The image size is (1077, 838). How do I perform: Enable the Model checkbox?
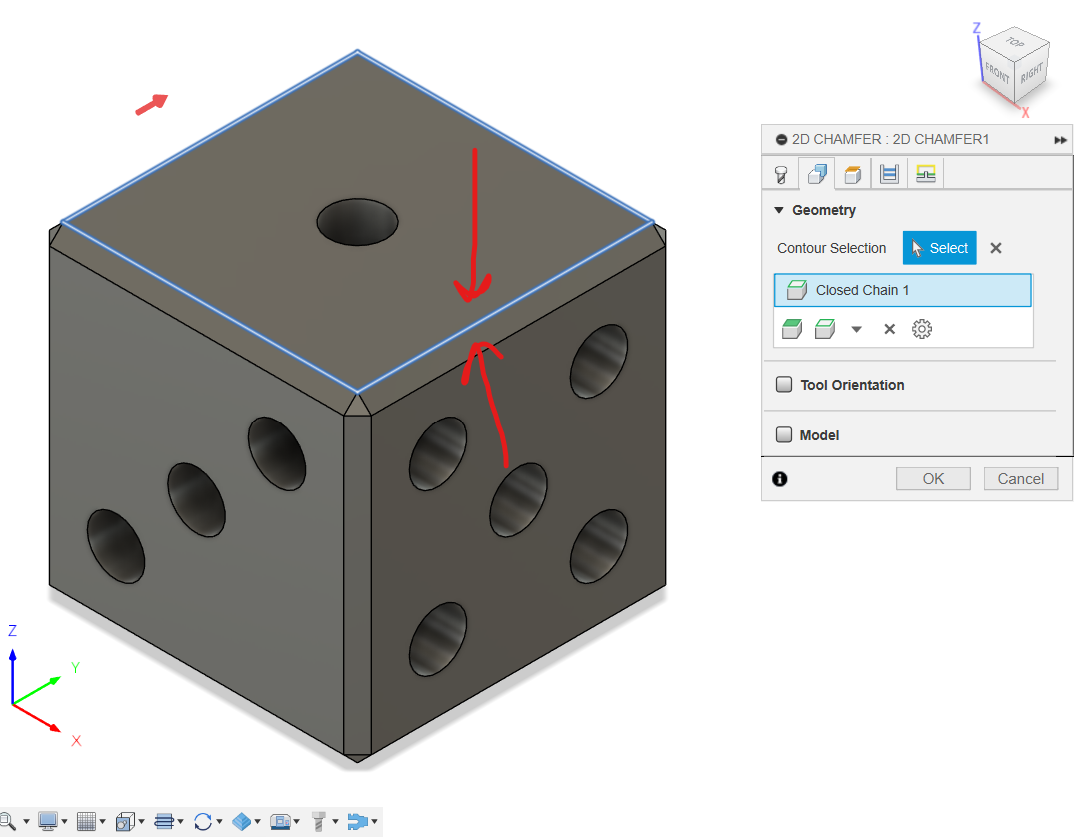click(783, 434)
